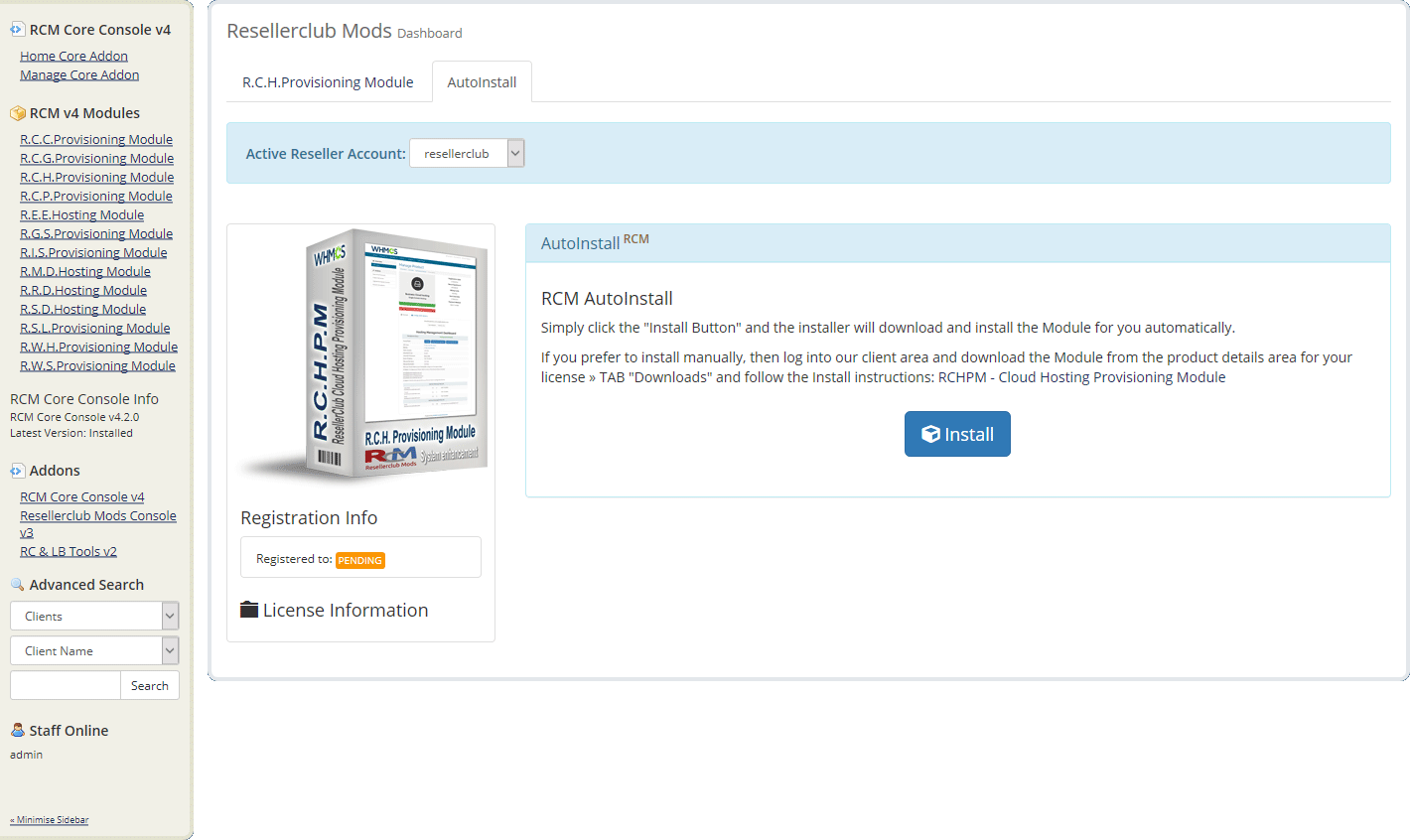Click the RCM Core Console Info heading
Image resolution: width=1410 pixels, height=840 pixels.
[84, 398]
